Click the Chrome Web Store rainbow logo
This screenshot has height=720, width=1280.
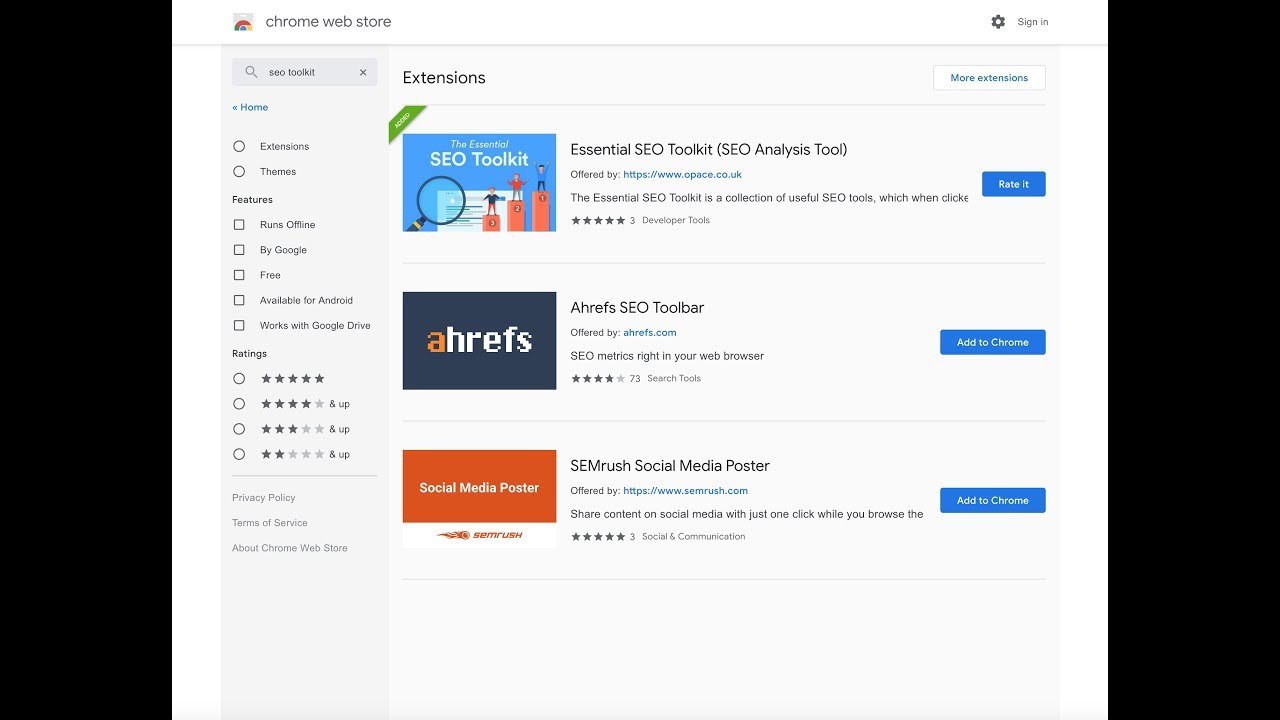243,22
